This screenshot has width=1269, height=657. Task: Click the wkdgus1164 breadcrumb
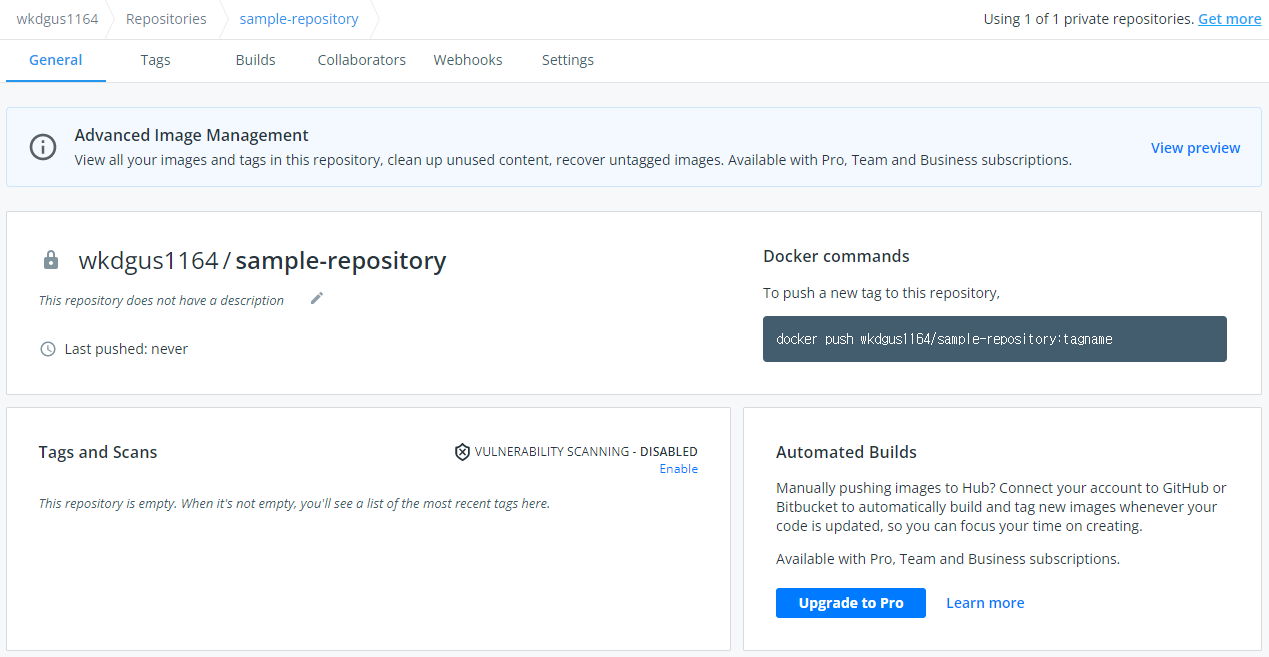click(57, 19)
